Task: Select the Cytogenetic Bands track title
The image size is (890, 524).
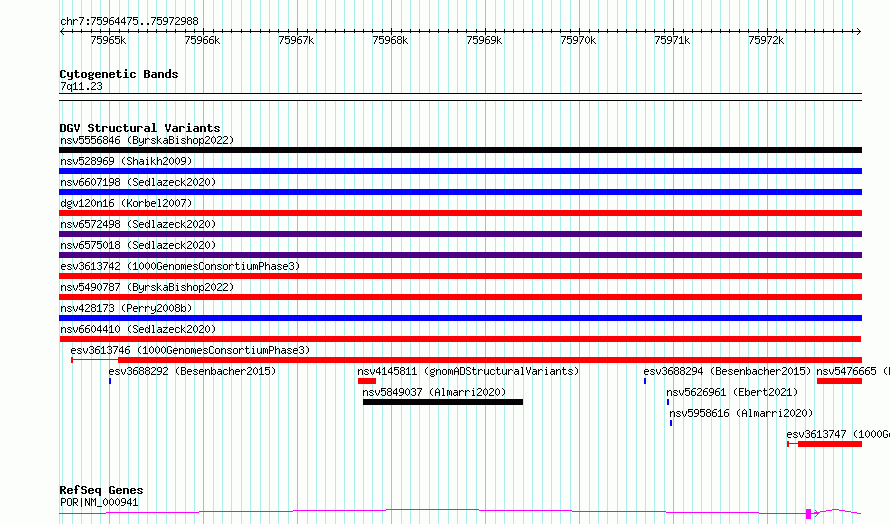Action: 119,74
